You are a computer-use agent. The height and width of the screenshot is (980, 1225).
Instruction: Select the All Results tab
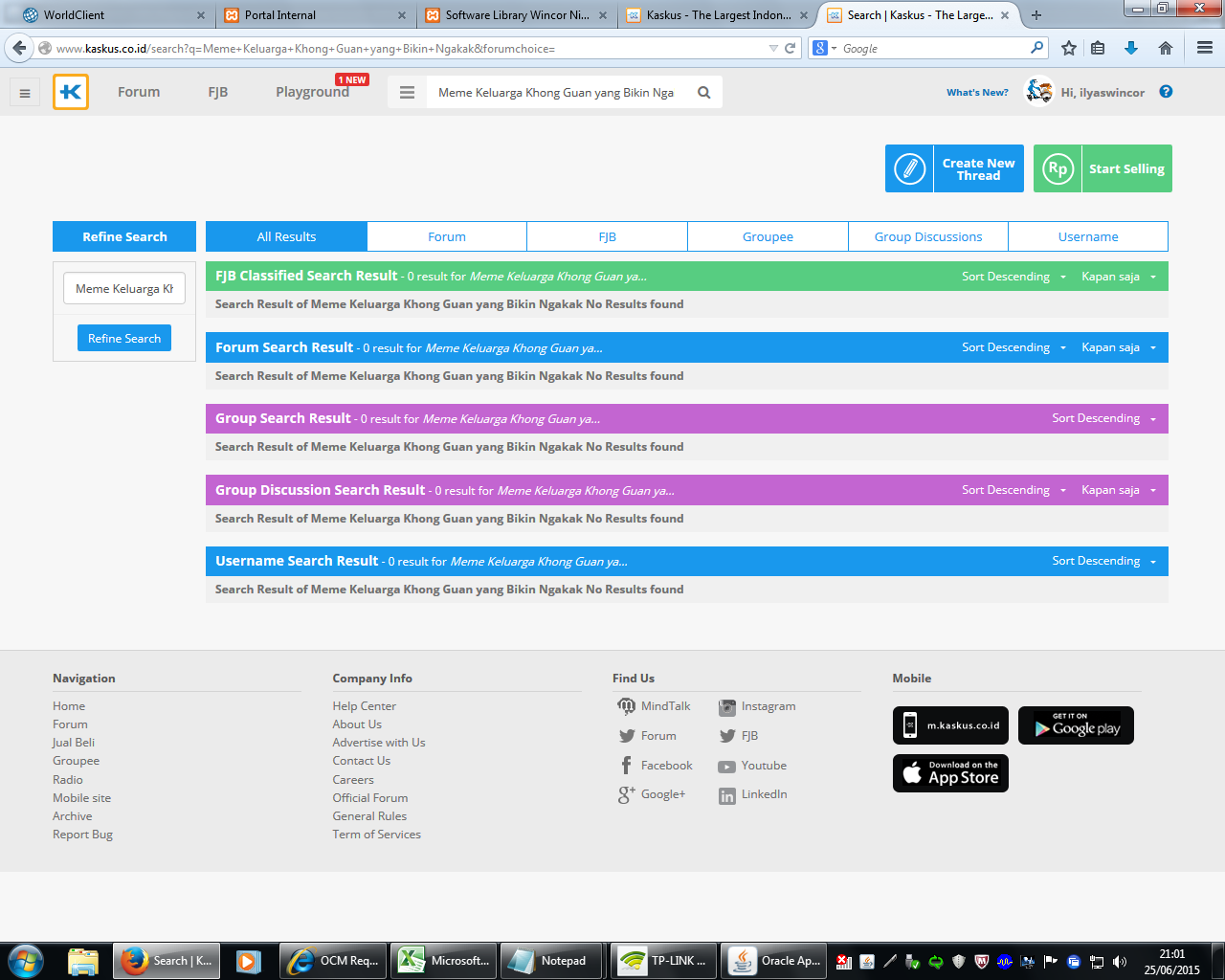coord(286,236)
